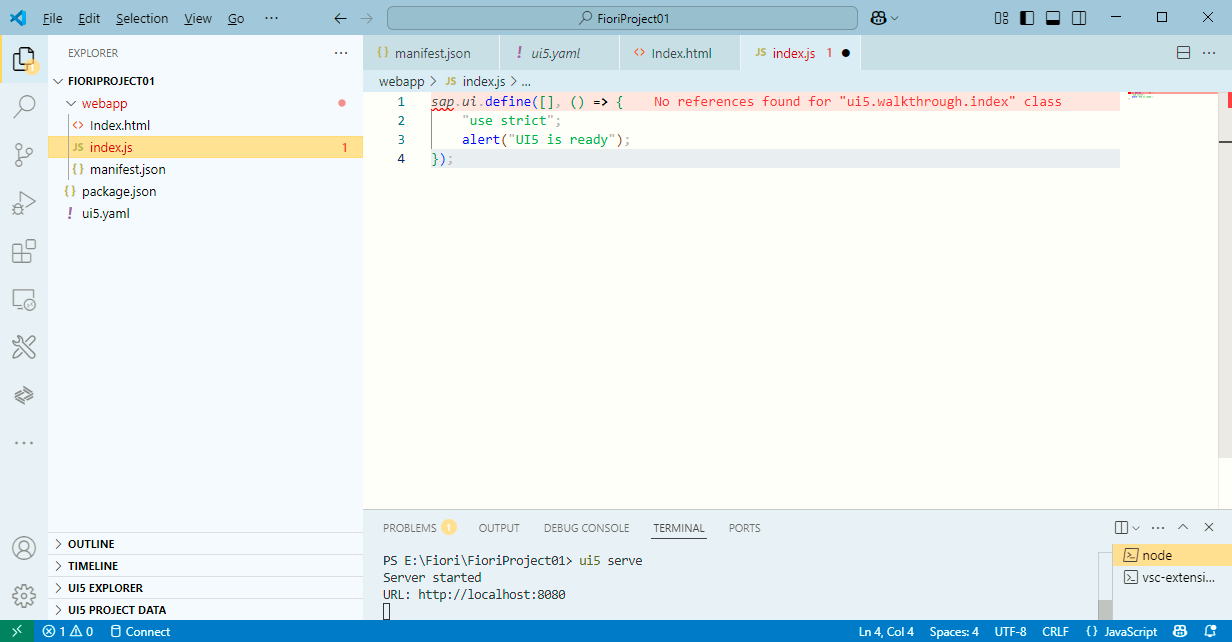Go forward with the right arrow
Viewport: 1232px width, 642px height.
pos(366,18)
